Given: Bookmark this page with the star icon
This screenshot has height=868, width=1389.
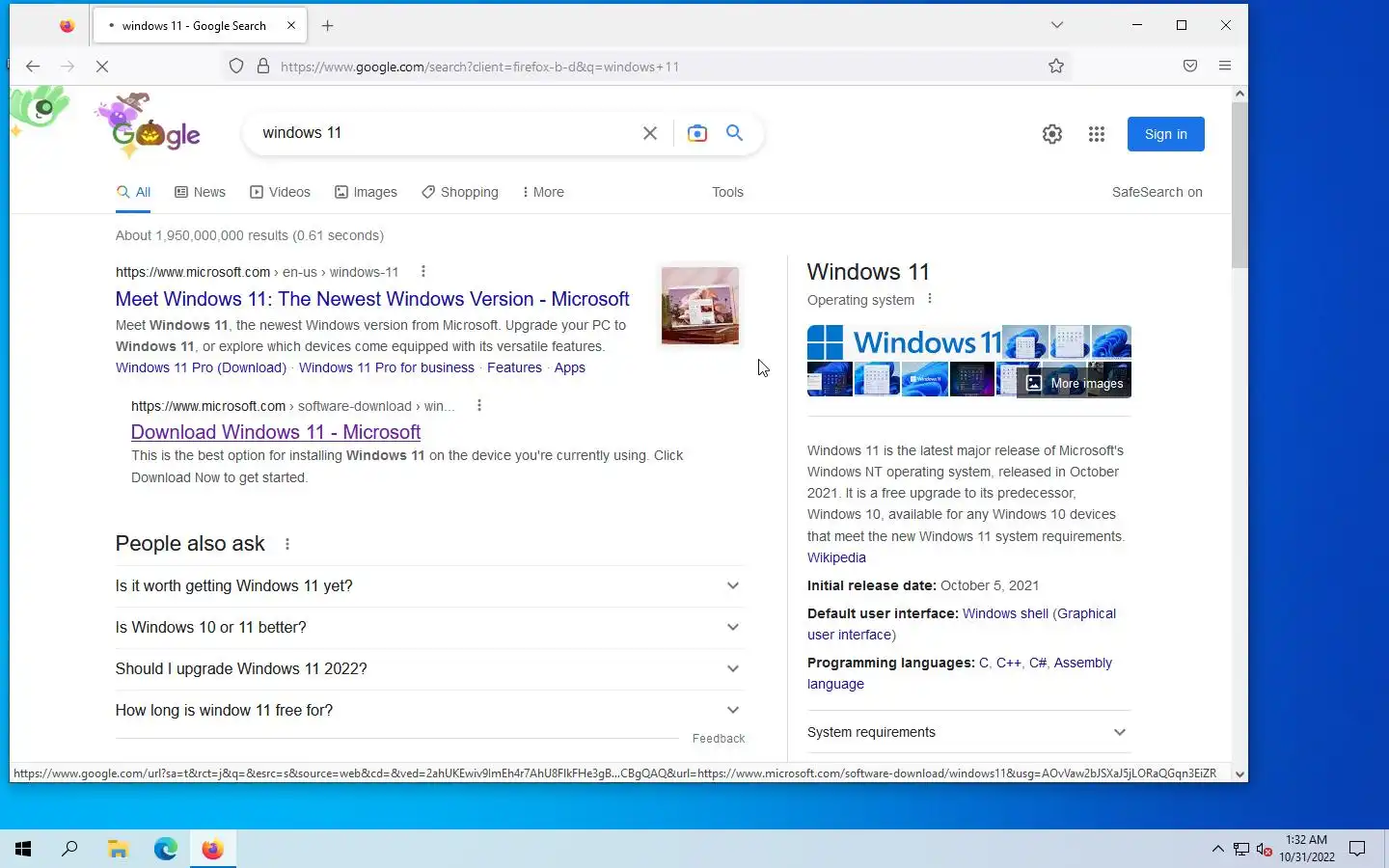Looking at the screenshot, I should click(1056, 67).
